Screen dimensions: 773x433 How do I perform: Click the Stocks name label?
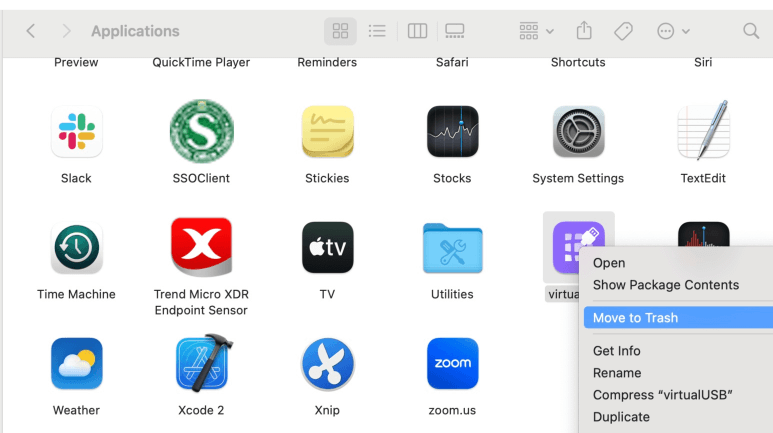(x=452, y=178)
